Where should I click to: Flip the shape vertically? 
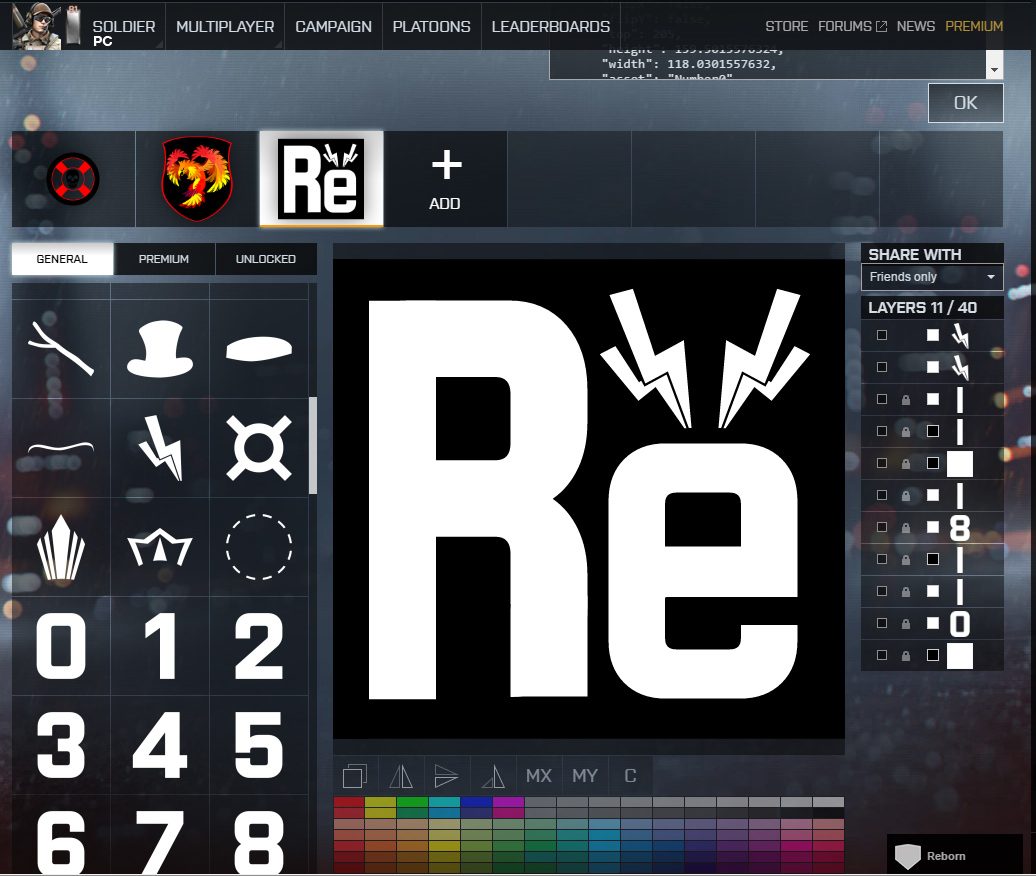(447, 776)
